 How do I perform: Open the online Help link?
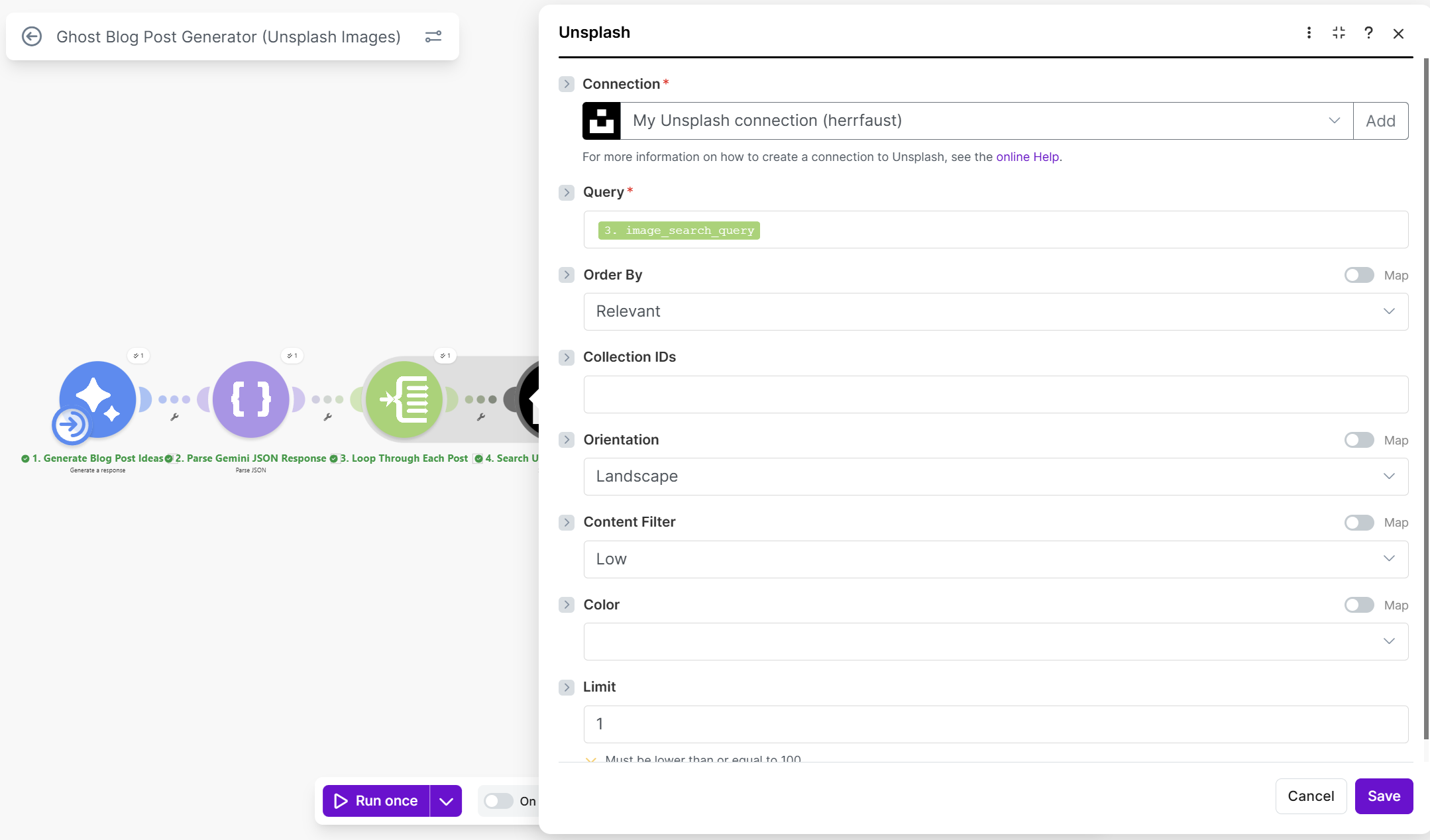click(x=1027, y=157)
